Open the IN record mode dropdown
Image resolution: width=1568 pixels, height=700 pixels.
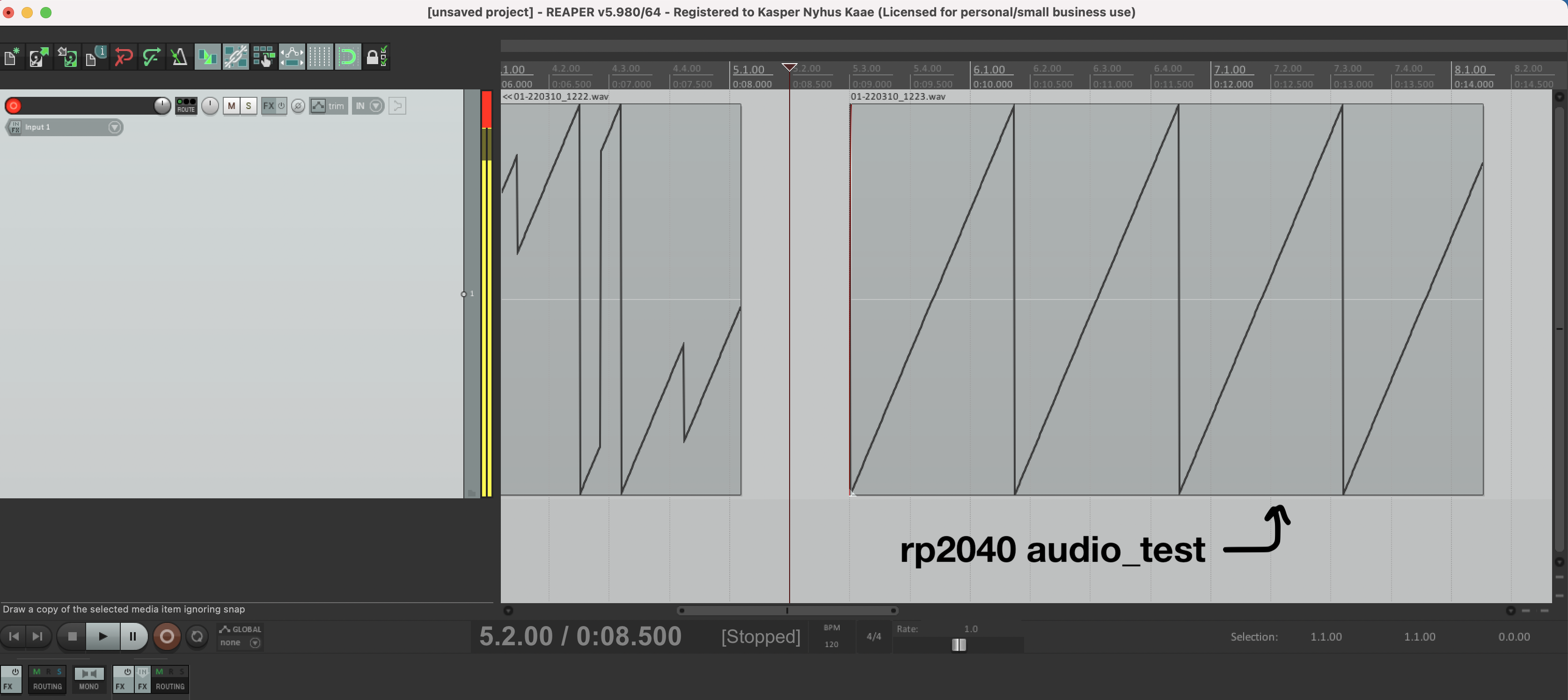tap(376, 106)
